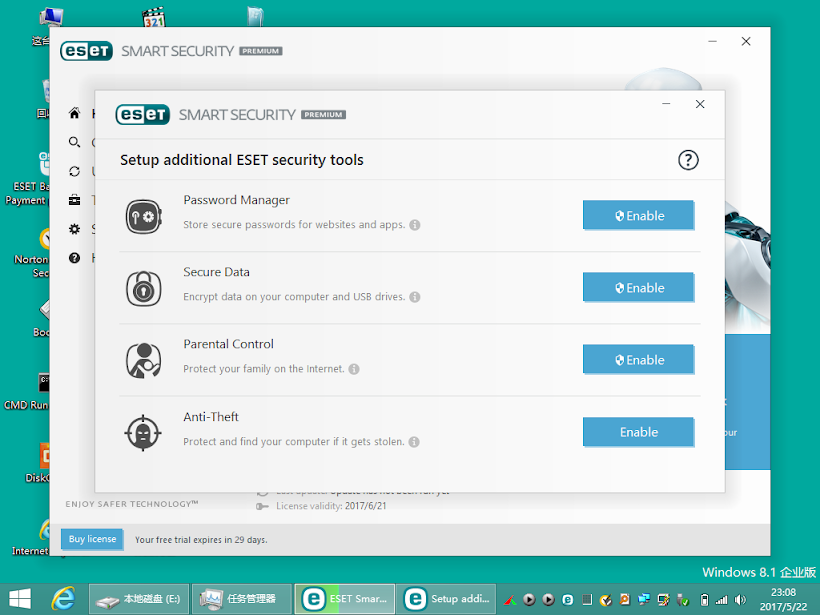Click safely remove hardware tray icon

click(x=683, y=600)
